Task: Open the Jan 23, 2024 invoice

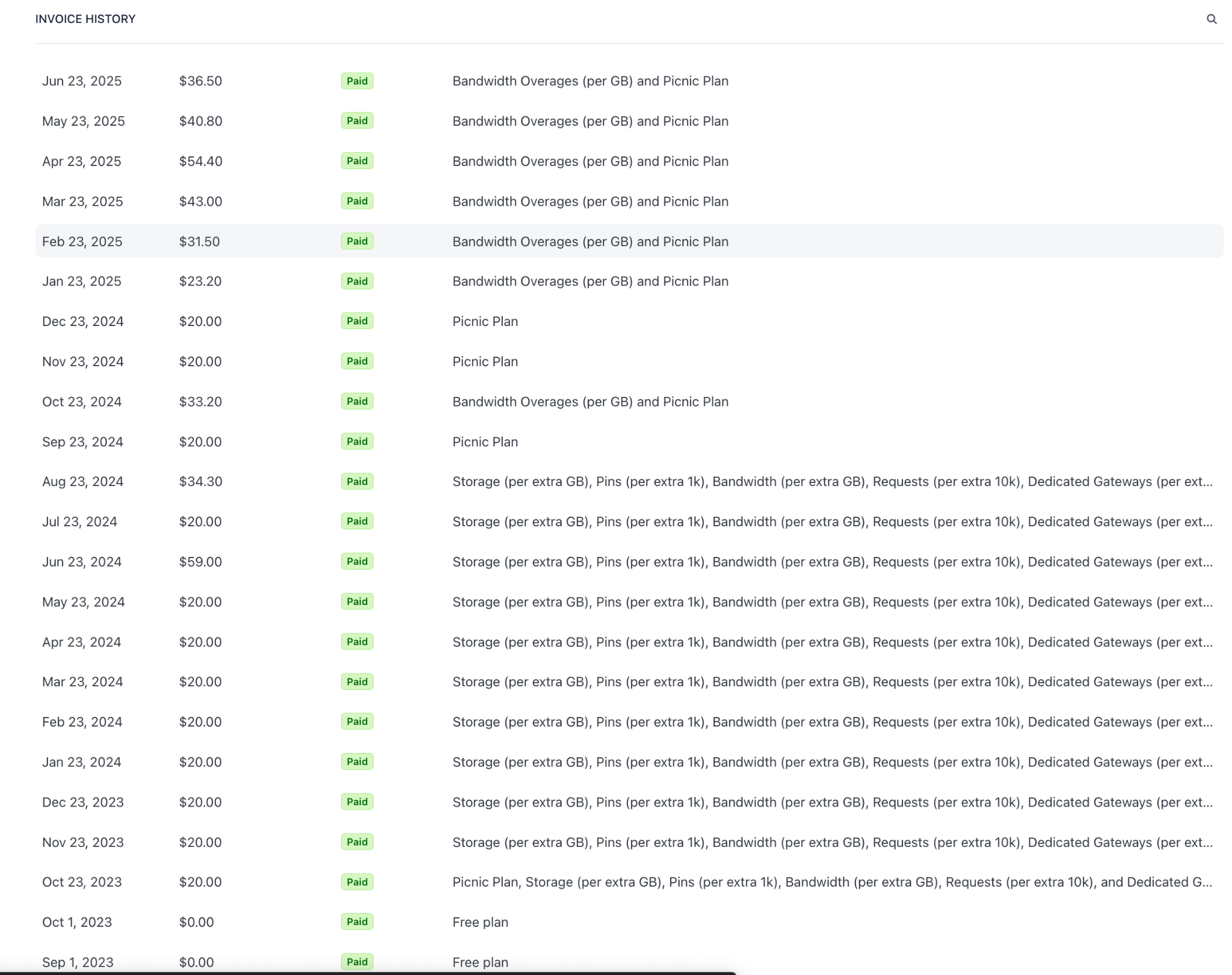Action: pos(82,762)
